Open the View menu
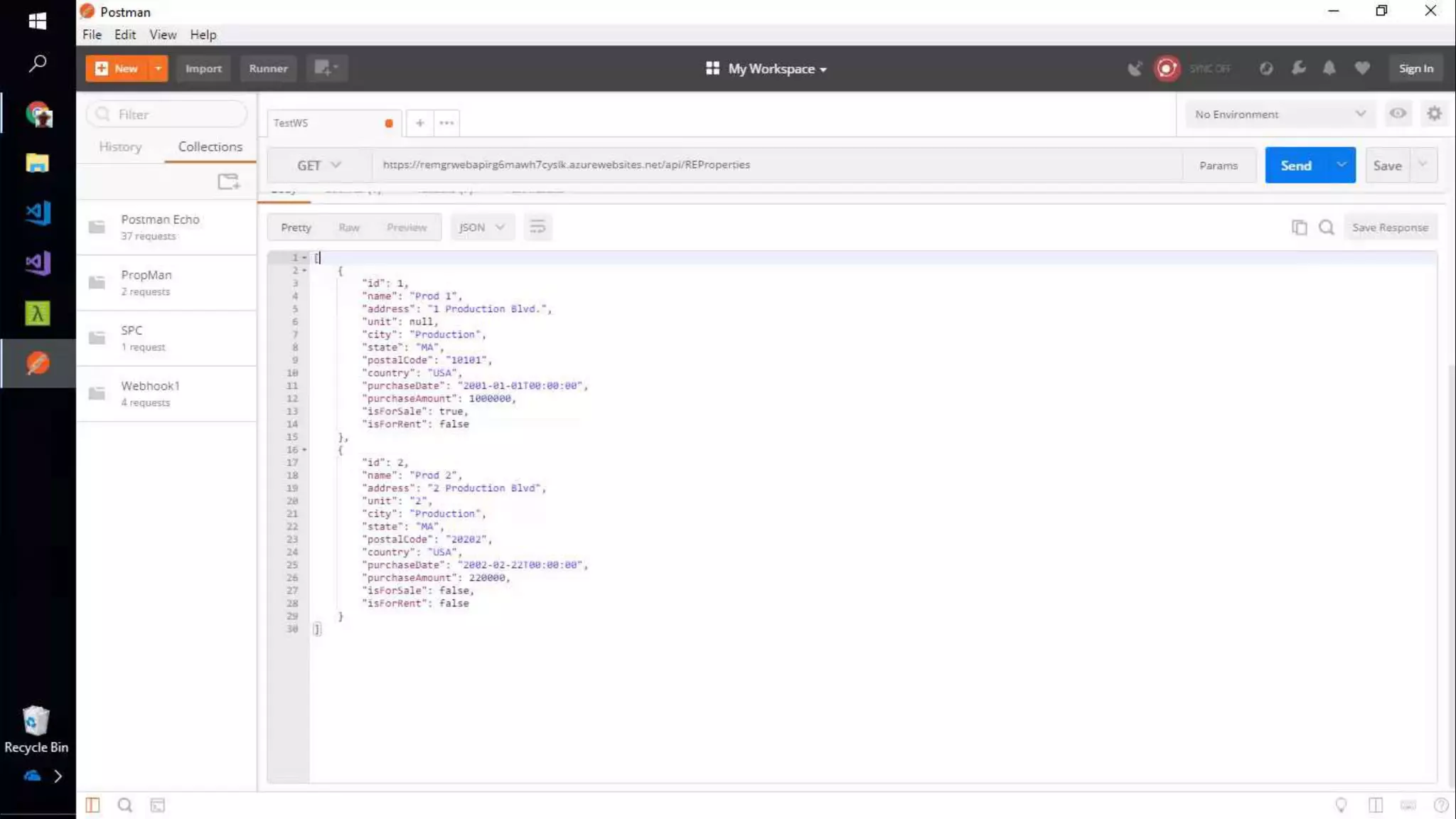This screenshot has width=1456, height=819. (162, 34)
